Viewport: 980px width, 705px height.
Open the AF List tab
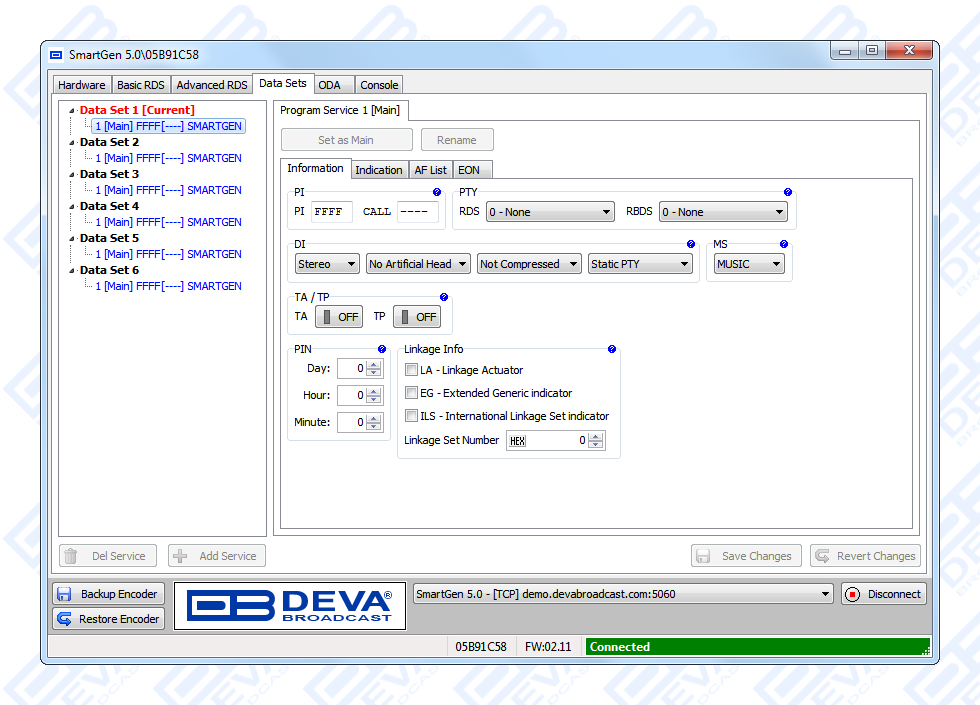pyautogui.click(x=431, y=170)
